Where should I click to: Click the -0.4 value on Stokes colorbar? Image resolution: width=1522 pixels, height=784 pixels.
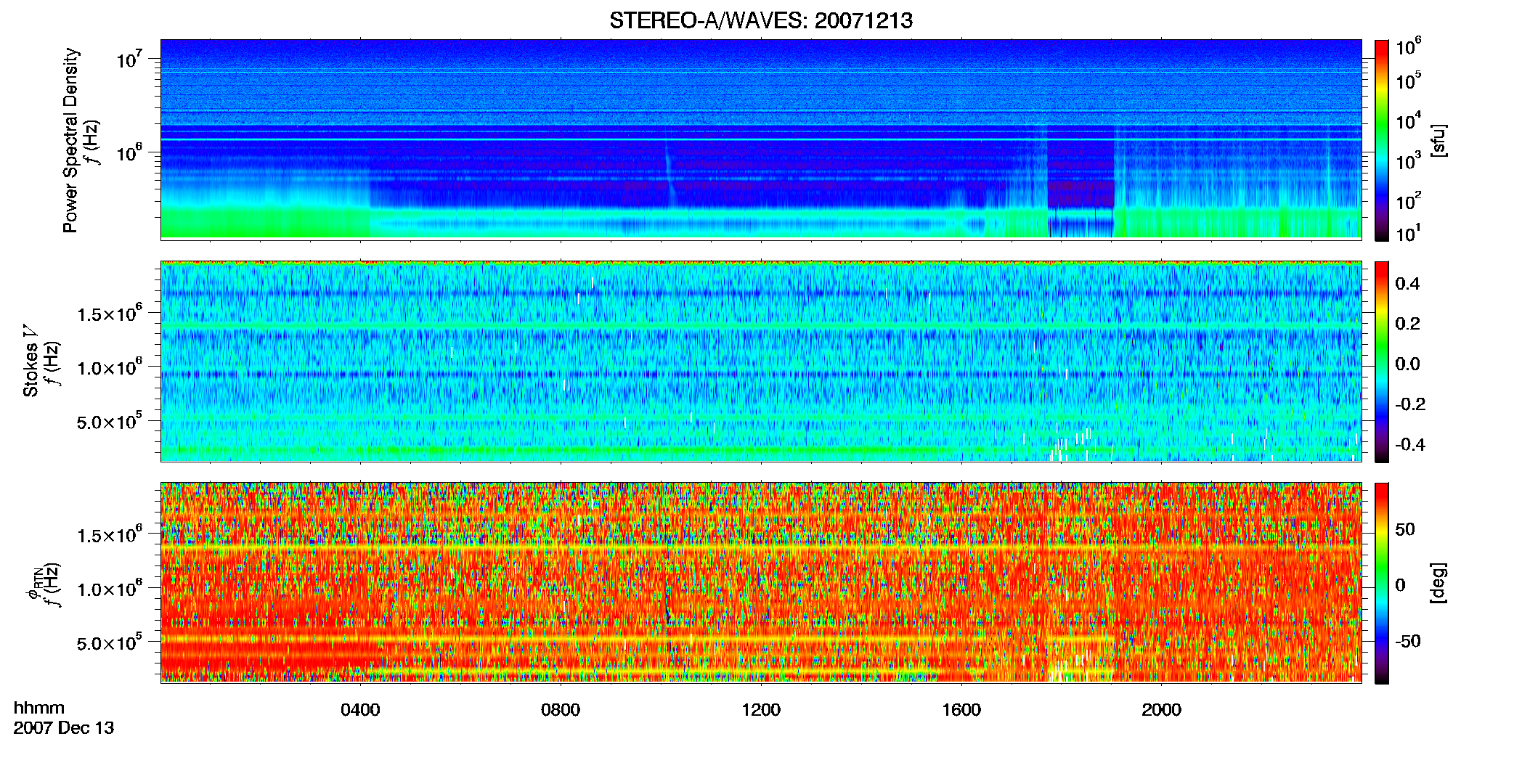1410,444
